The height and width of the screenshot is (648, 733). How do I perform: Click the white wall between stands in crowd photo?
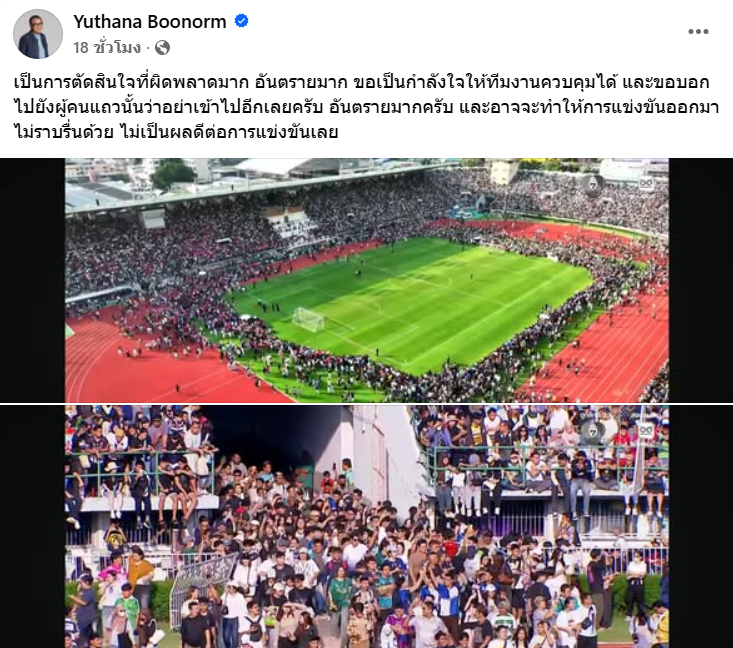tap(381, 461)
